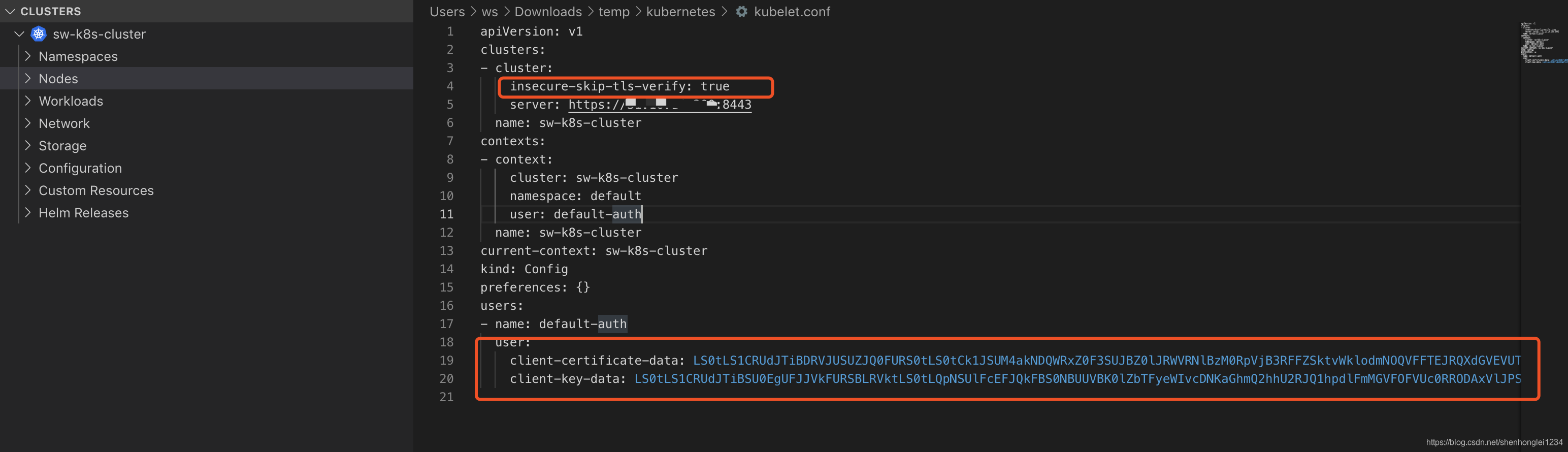The height and width of the screenshot is (452, 1568).
Task: Collapse the CLUSTERS section header
Action: coord(9,11)
